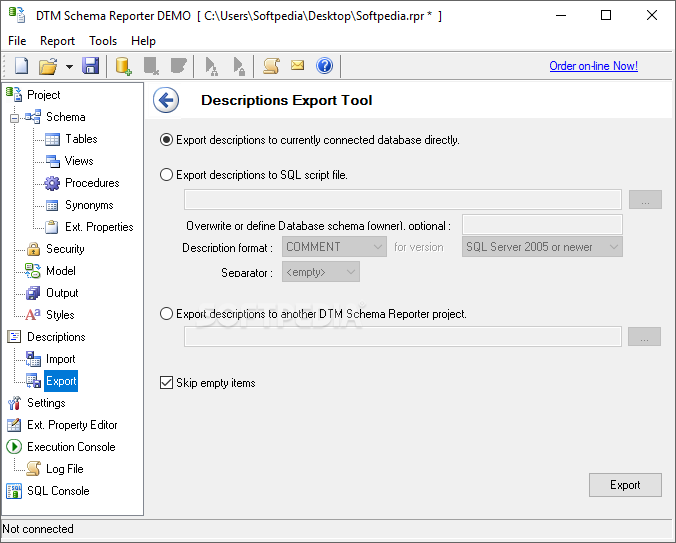The height and width of the screenshot is (543, 676).
Task: Click the SQL script file path field
Action: tap(403, 200)
